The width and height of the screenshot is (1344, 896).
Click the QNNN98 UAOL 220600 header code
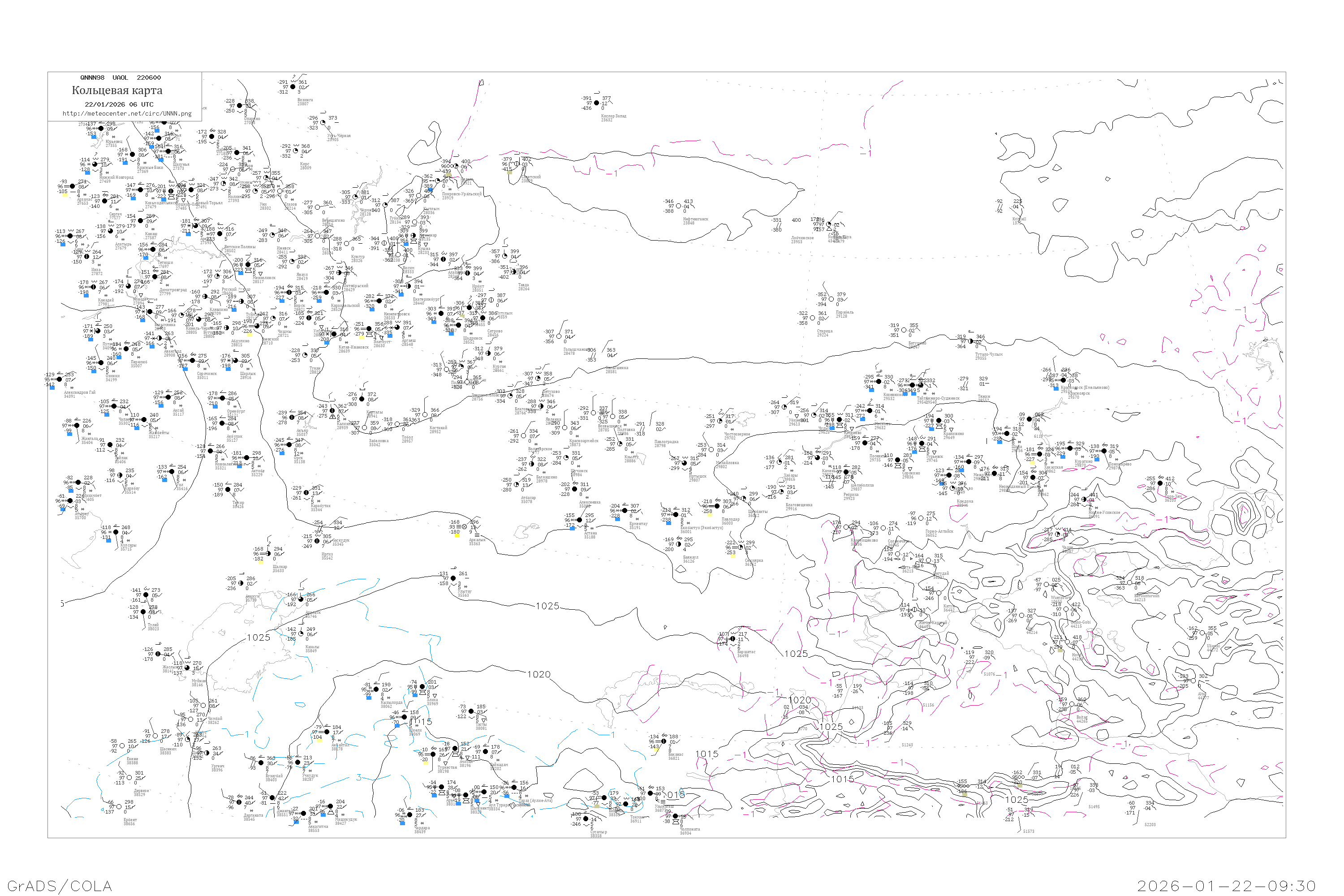120,78
